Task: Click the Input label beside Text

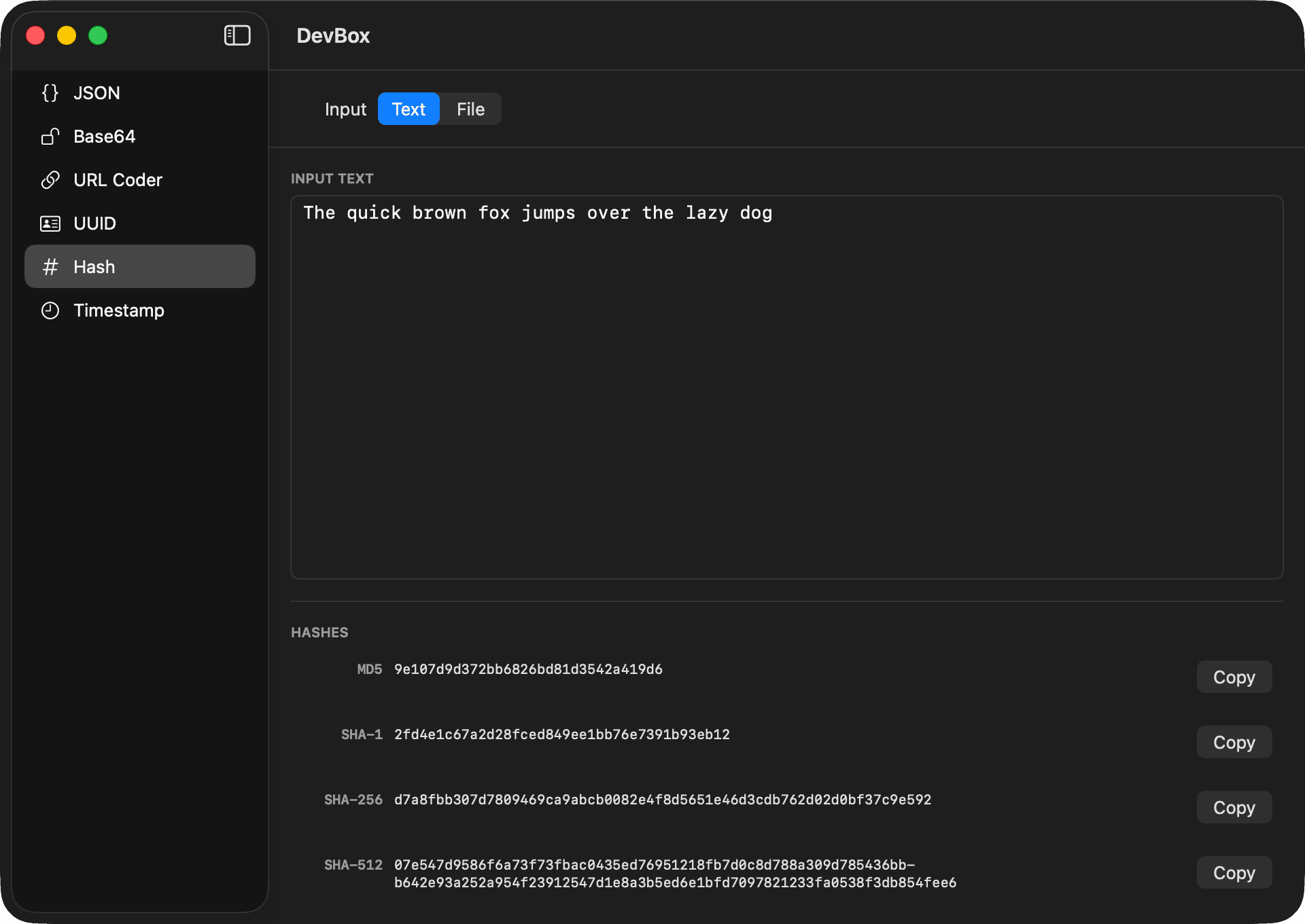Action: coord(345,109)
